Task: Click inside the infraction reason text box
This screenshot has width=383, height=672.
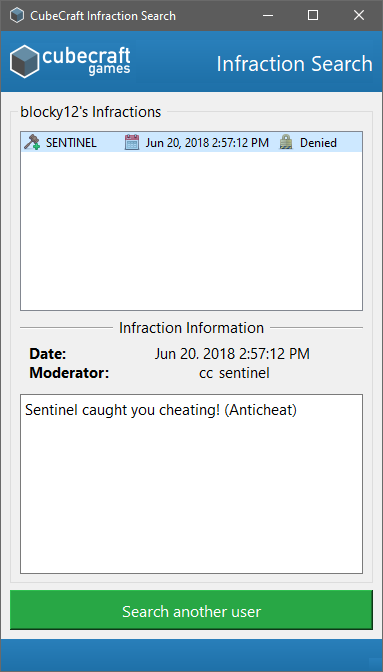Action: tap(192, 484)
